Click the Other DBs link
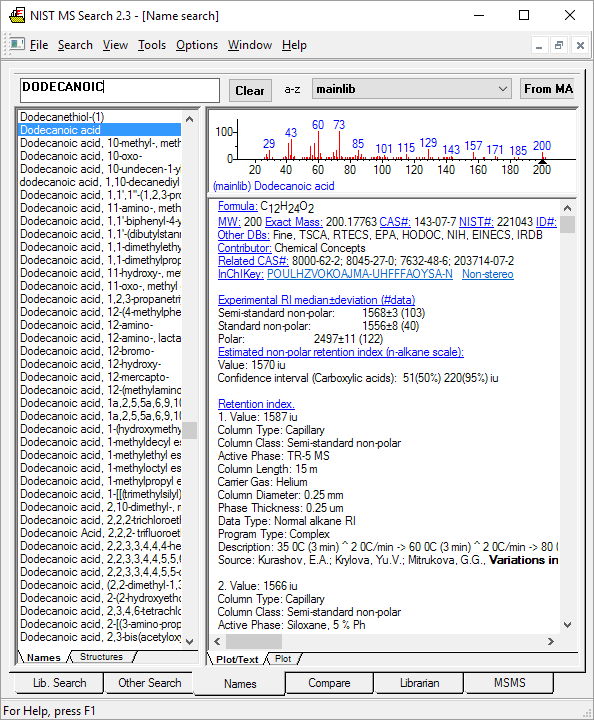Image resolution: width=594 pixels, height=720 pixels. click(x=244, y=235)
